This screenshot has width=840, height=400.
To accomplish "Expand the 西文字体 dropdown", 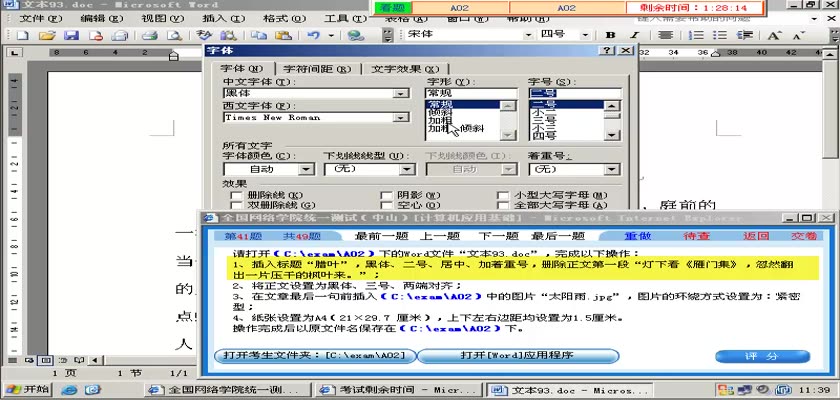I will [x=400, y=117].
